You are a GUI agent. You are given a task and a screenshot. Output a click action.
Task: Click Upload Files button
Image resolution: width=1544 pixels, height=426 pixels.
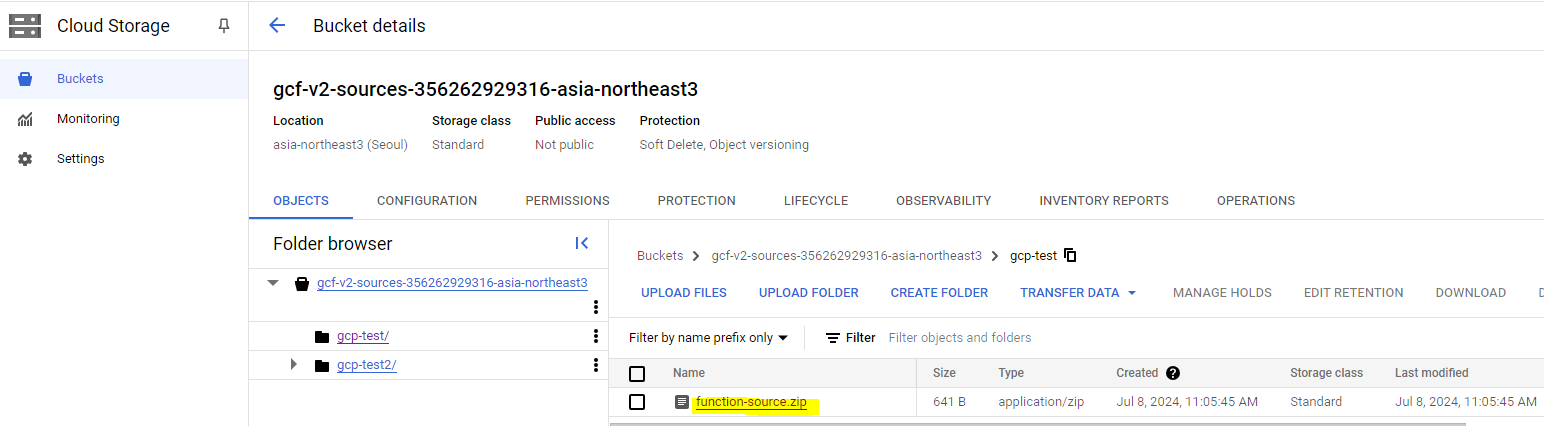pyautogui.click(x=684, y=293)
